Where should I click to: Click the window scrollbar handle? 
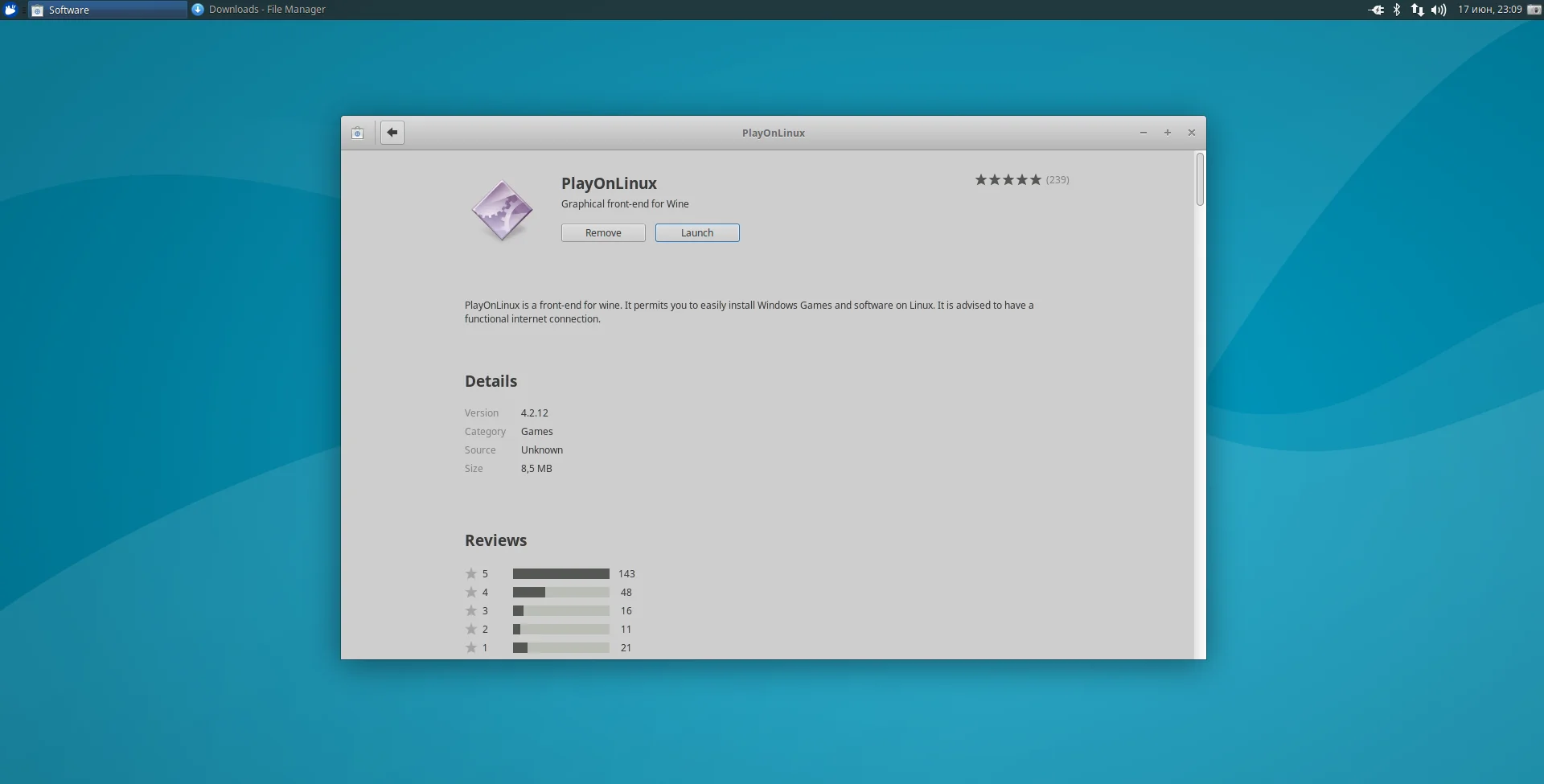(1200, 179)
